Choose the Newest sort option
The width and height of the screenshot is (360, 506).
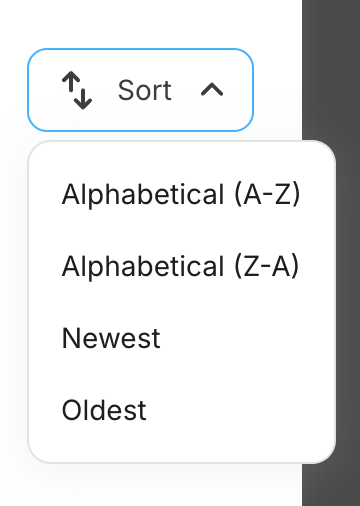pos(181,338)
